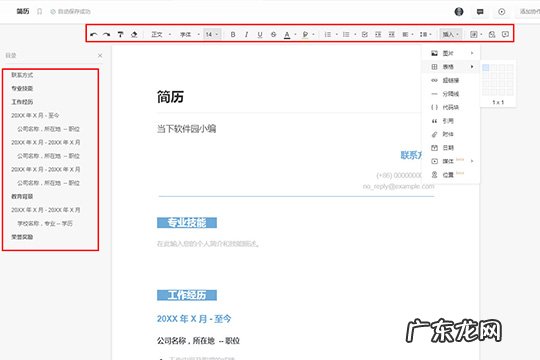Image resolution: width=540 pixels, height=360 pixels.
Task: Click the circular target icon in header
Action: (501, 12)
